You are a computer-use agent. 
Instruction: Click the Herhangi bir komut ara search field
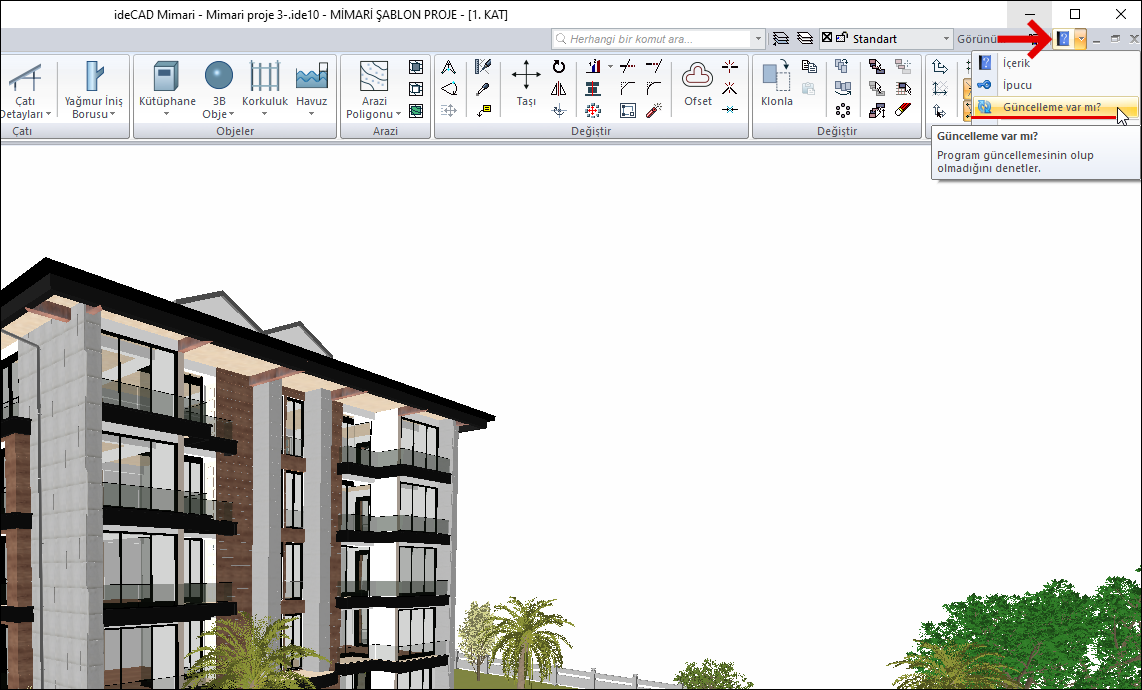[x=652, y=39]
